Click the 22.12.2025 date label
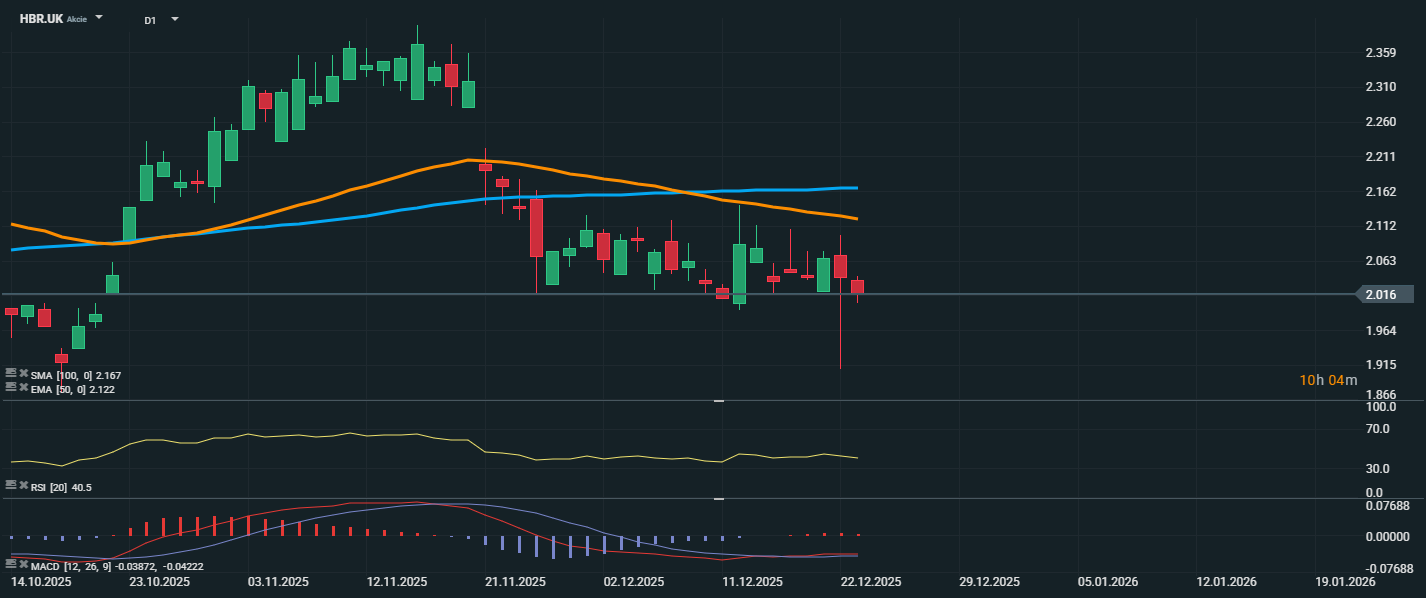The height and width of the screenshot is (598, 1426). (x=870, y=581)
